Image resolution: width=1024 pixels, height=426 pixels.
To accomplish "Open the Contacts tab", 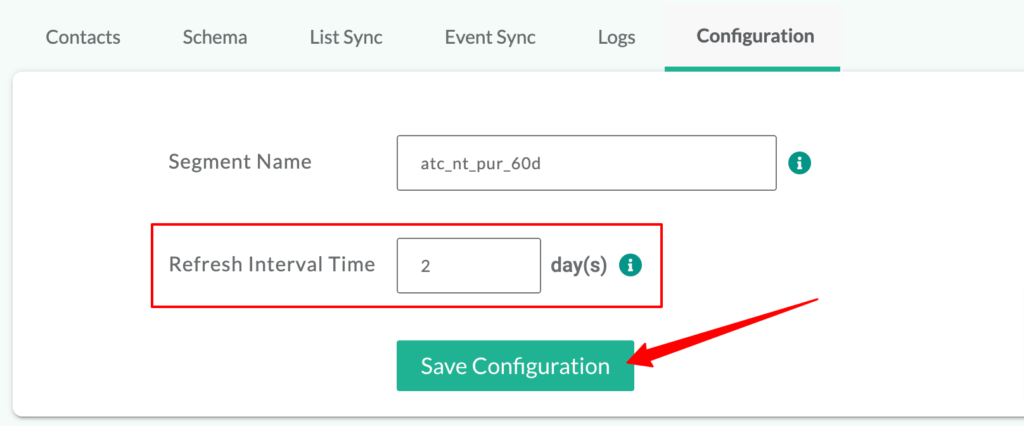I will 83,37.
